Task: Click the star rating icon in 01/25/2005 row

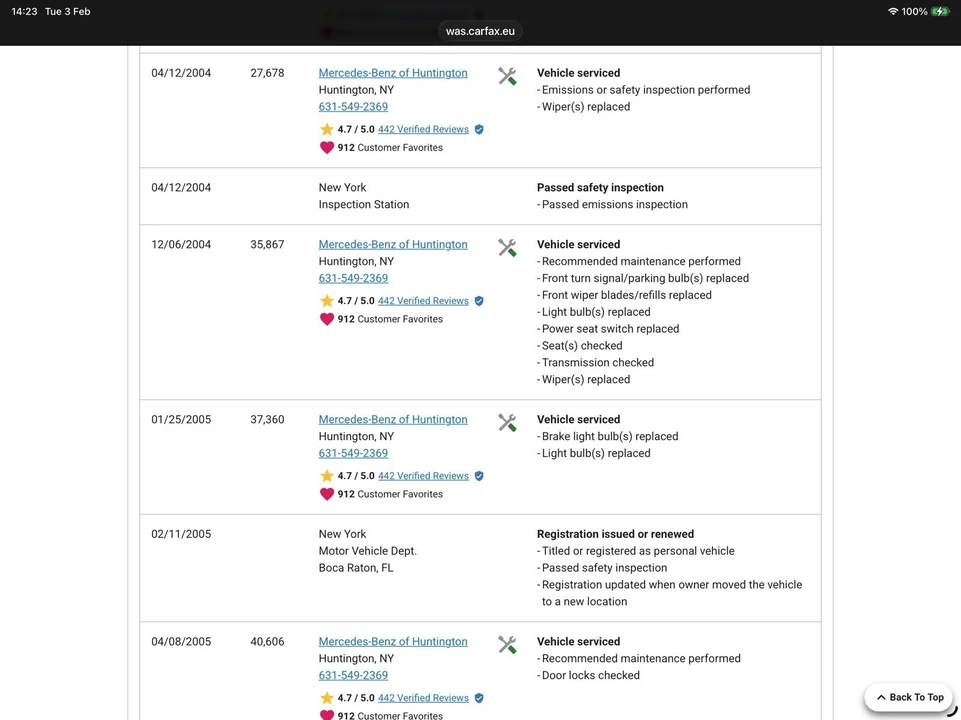Action: [327, 476]
